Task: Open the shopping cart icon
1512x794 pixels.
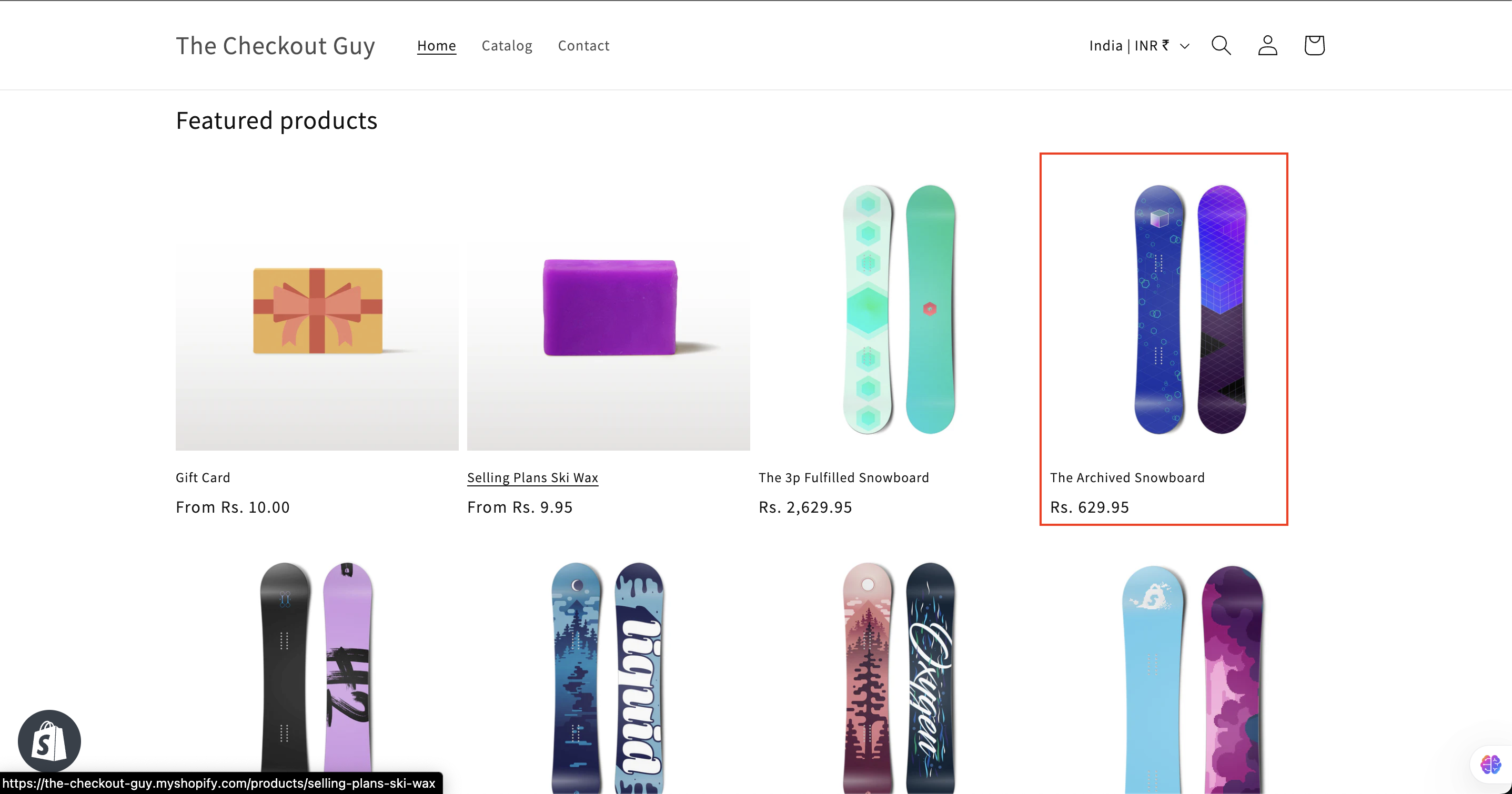Action: [1314, 45]
